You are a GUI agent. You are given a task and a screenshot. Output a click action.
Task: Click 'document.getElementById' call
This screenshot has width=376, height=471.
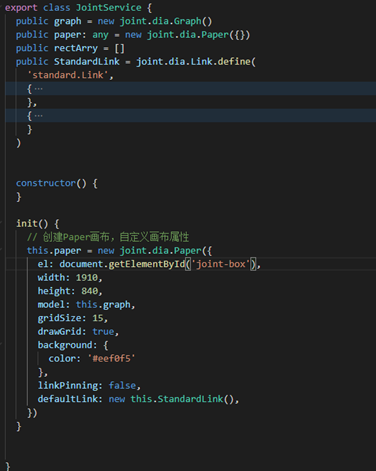(x=122, y=264)
